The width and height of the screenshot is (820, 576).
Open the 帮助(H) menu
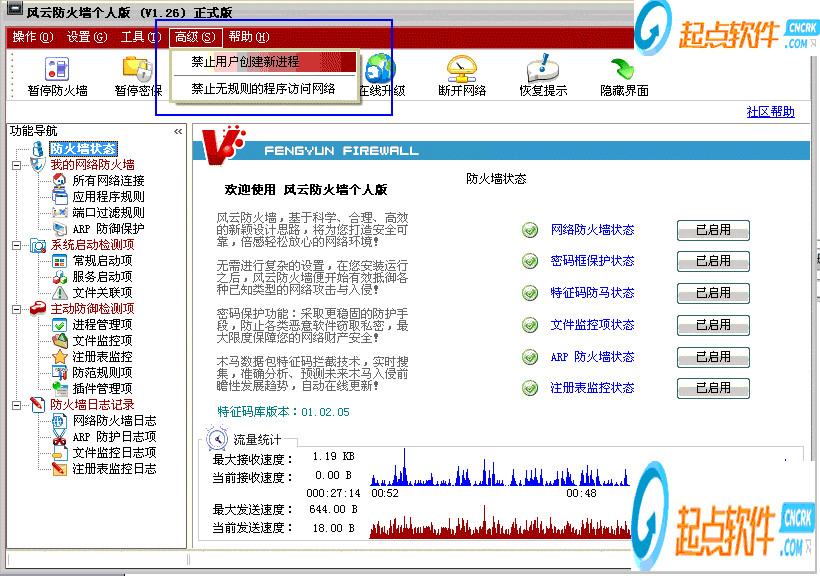coord(249,37)
